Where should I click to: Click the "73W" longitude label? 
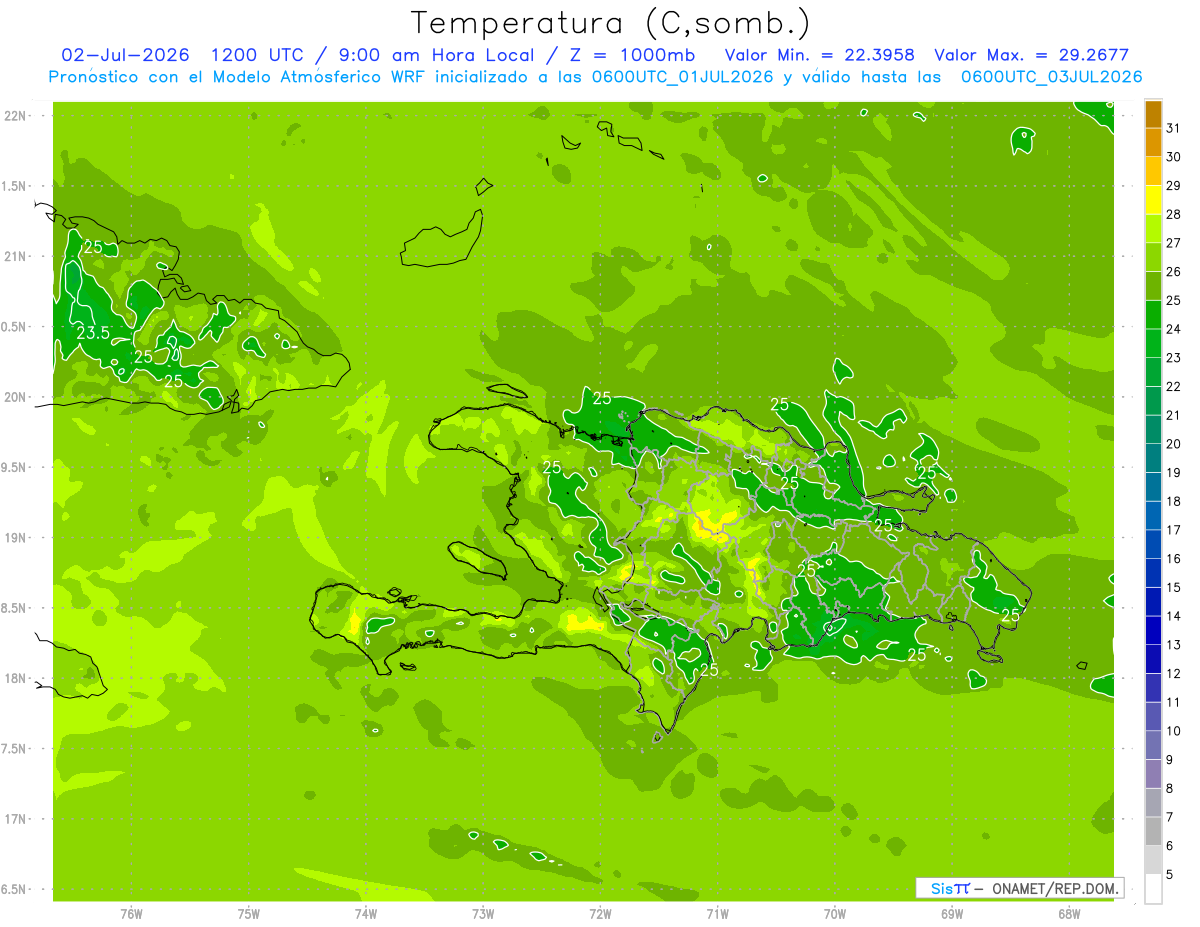(483, 913)
